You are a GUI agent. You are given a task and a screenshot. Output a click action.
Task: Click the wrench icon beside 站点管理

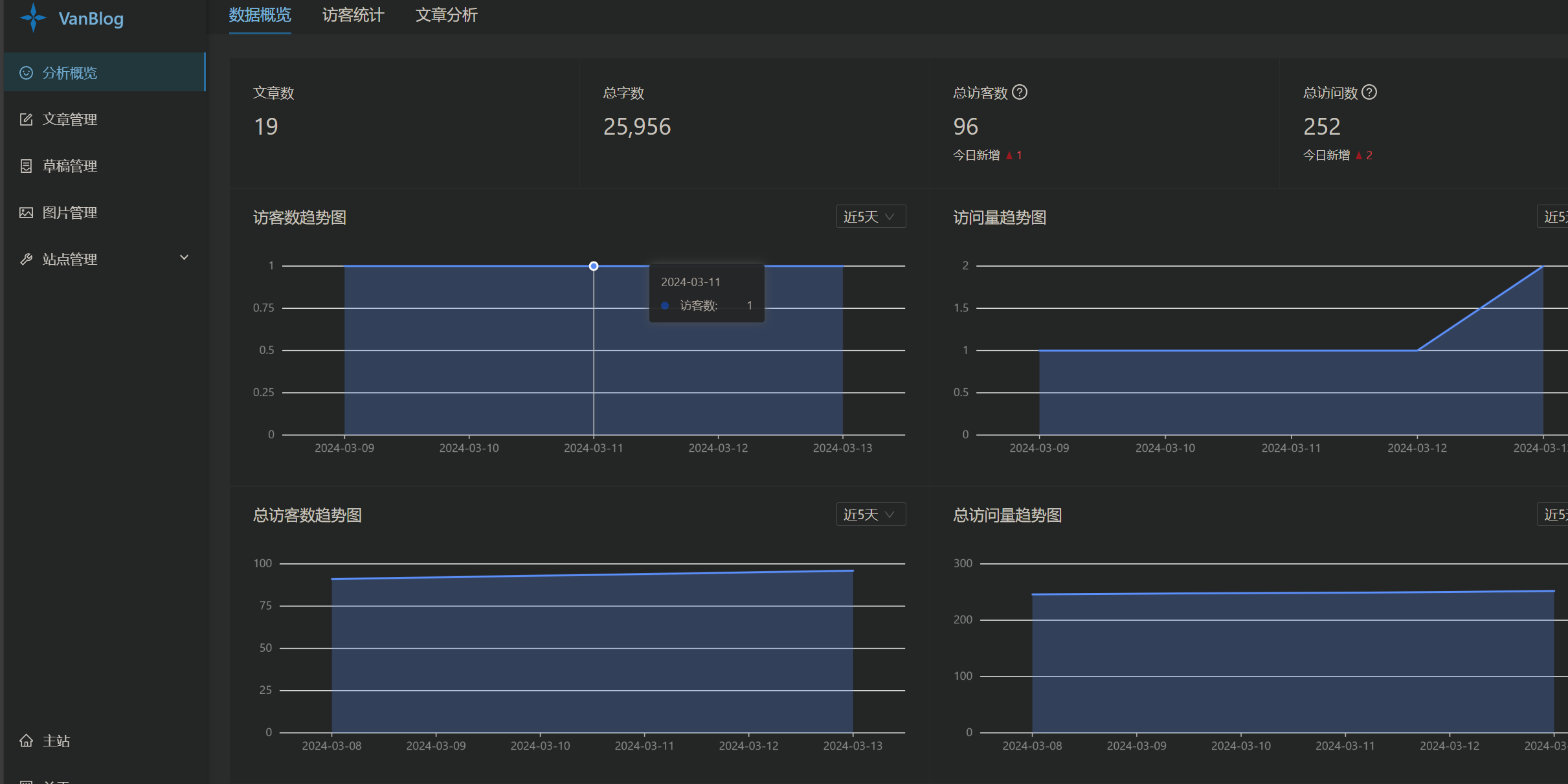[x=26, y=259]
